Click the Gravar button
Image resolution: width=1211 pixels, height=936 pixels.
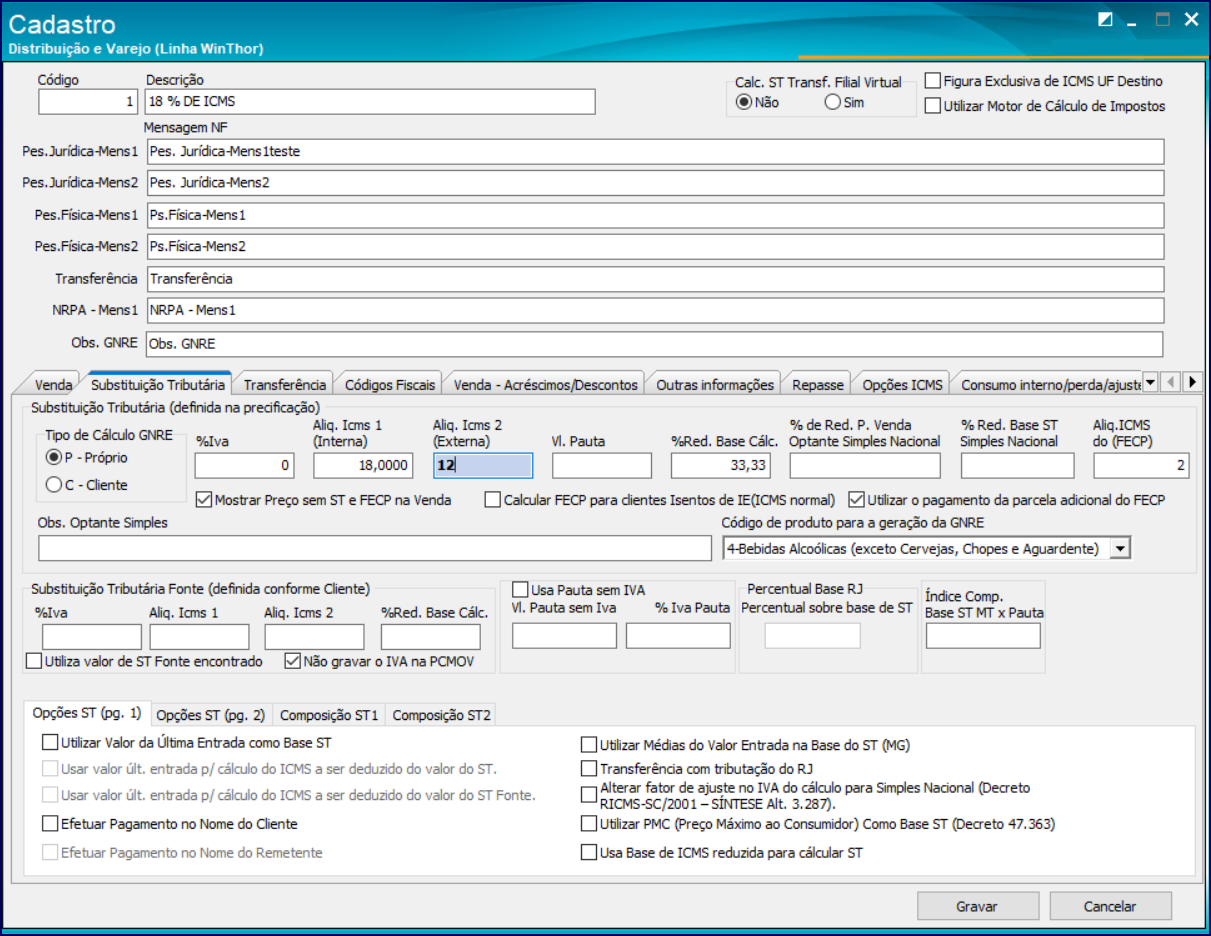tap(977, 906)
